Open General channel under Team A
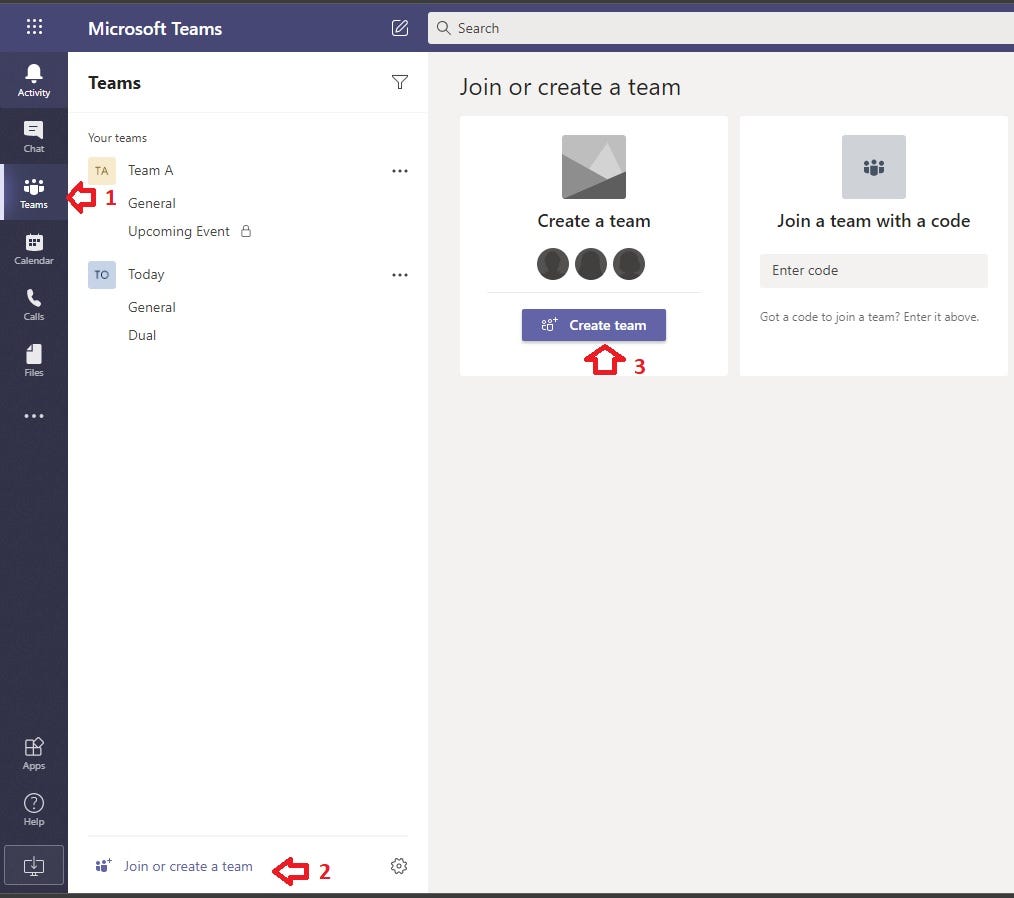 (151, 203)
